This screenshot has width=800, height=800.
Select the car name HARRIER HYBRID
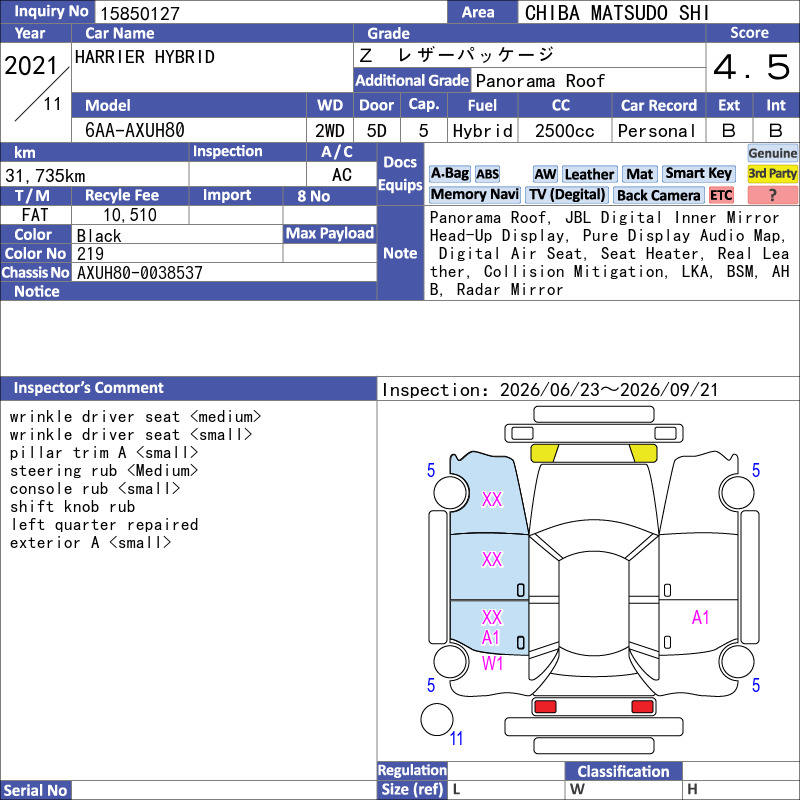[x=145, y=57]
